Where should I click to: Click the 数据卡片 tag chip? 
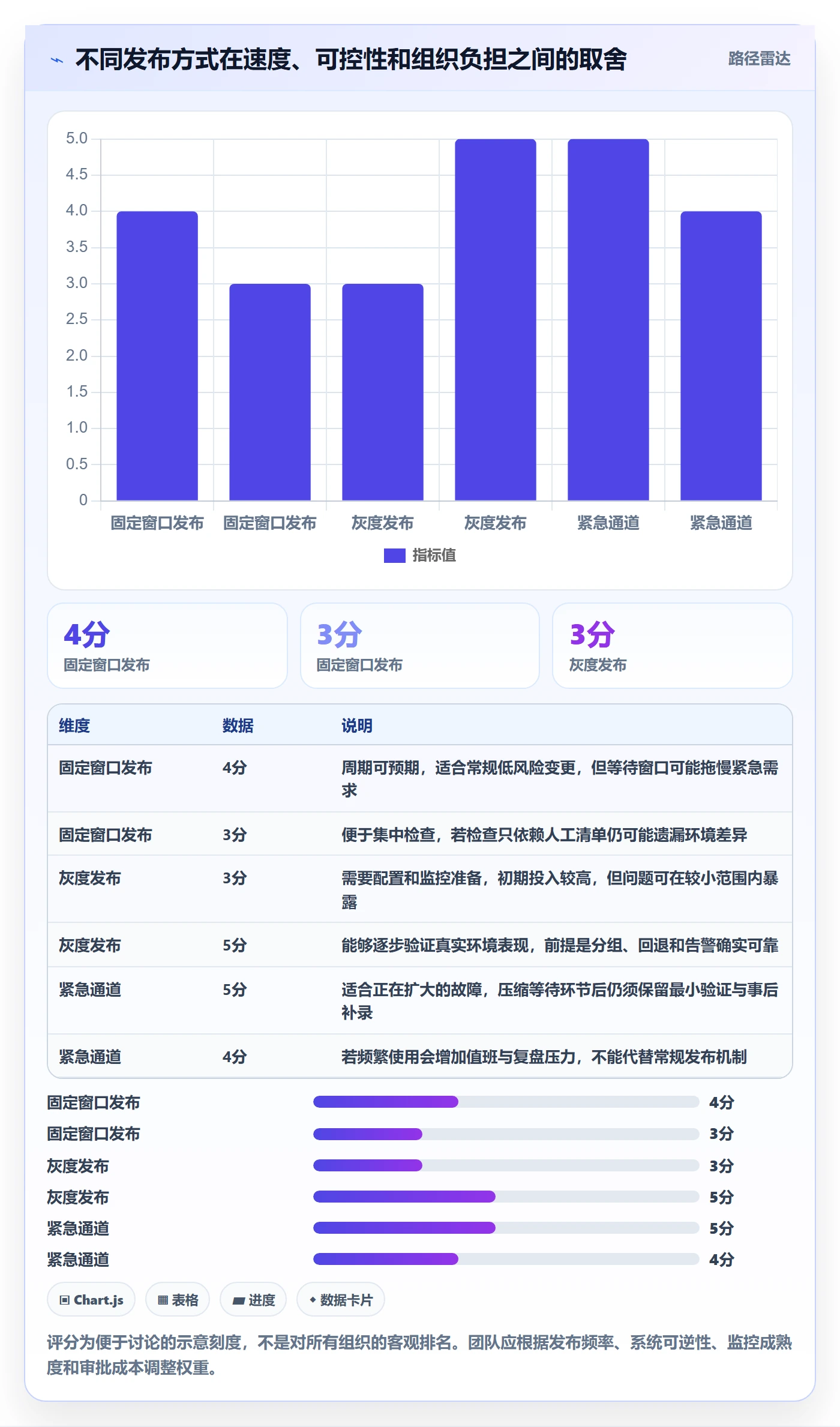pyautogui.click(x=341, y=1300)
